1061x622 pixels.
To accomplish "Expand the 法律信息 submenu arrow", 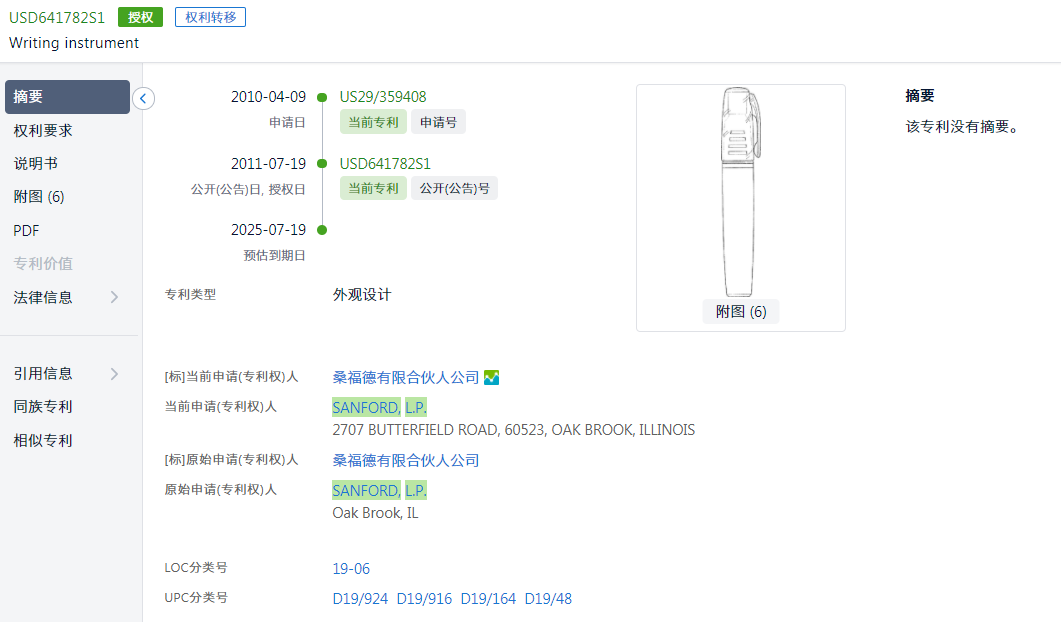I will click(x=114, y=297).
